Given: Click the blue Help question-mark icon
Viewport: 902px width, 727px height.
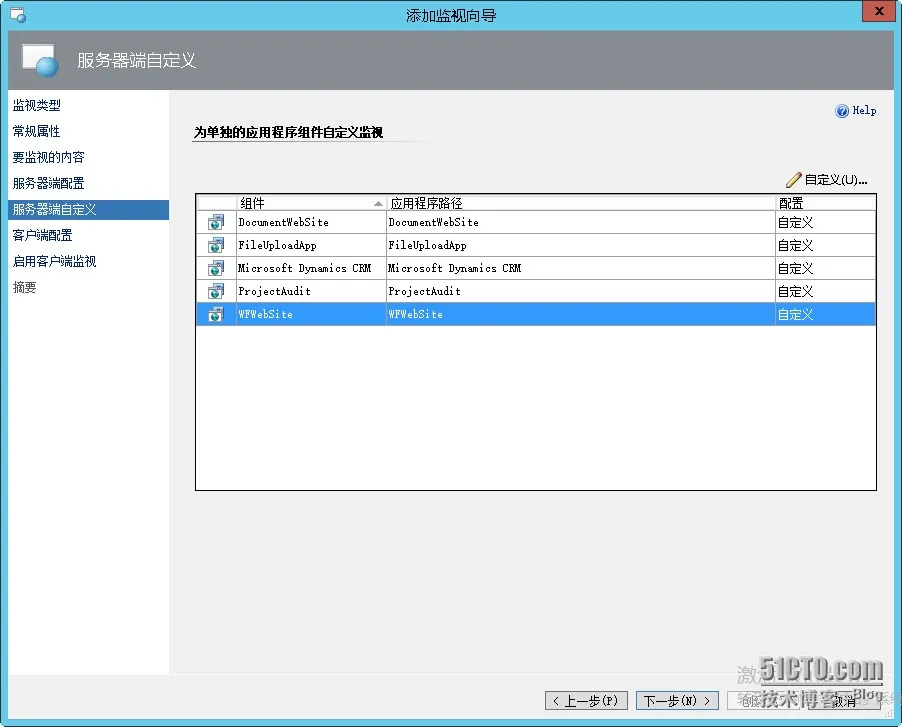Looking at the screenshot, I should tap(842, 111).
